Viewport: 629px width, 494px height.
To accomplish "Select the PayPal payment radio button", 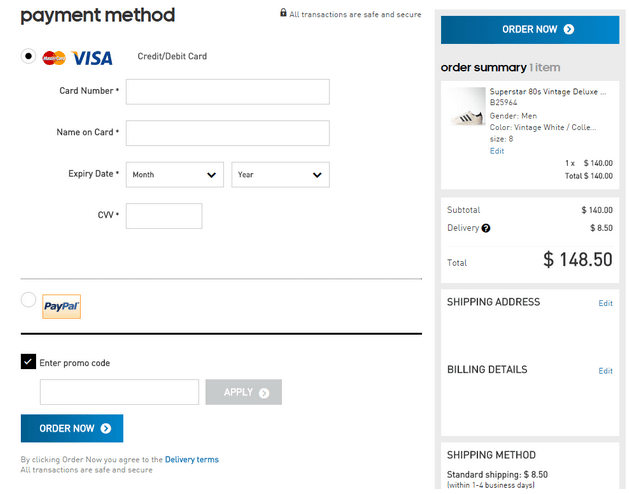I will pos(28,300).
